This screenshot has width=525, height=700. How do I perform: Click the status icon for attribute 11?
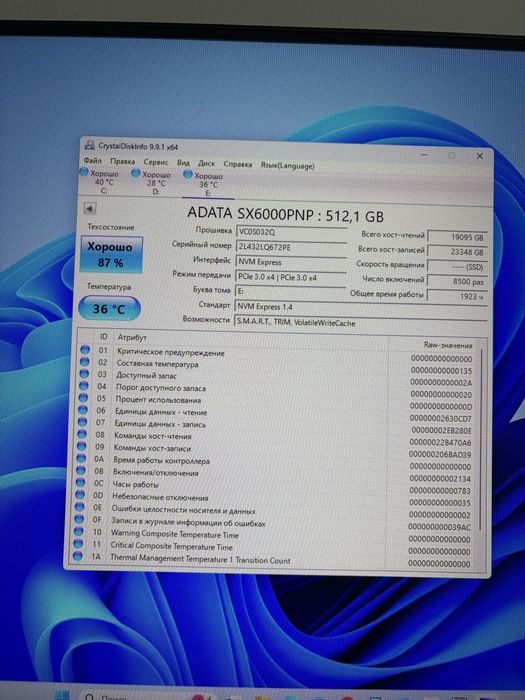pos(78,543)
